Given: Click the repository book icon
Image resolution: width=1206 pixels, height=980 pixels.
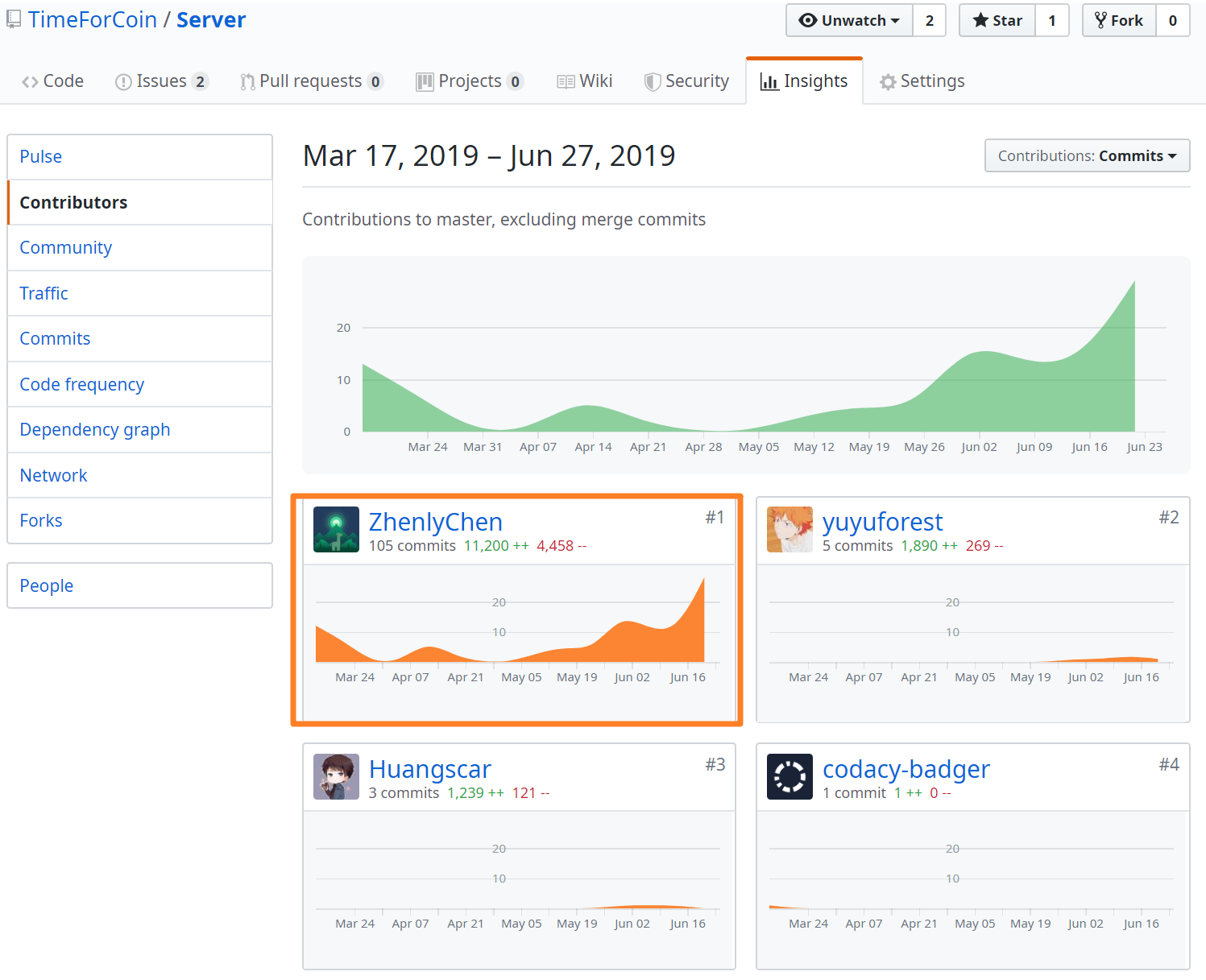Looking at the screenshot, I should coord(13,20).
